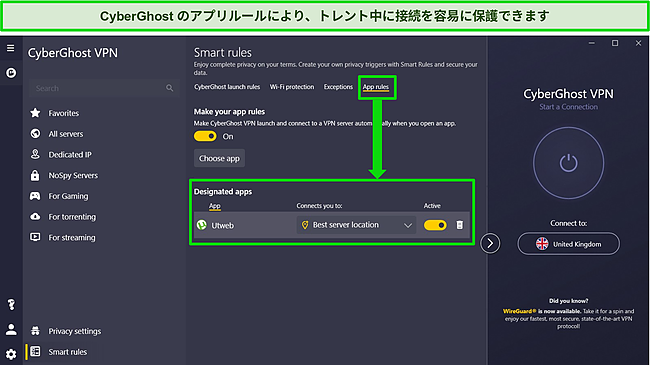This screenshot has width=650, height=365.
Task: Maximize the CyberGhost window
Action: click(615, 43)
